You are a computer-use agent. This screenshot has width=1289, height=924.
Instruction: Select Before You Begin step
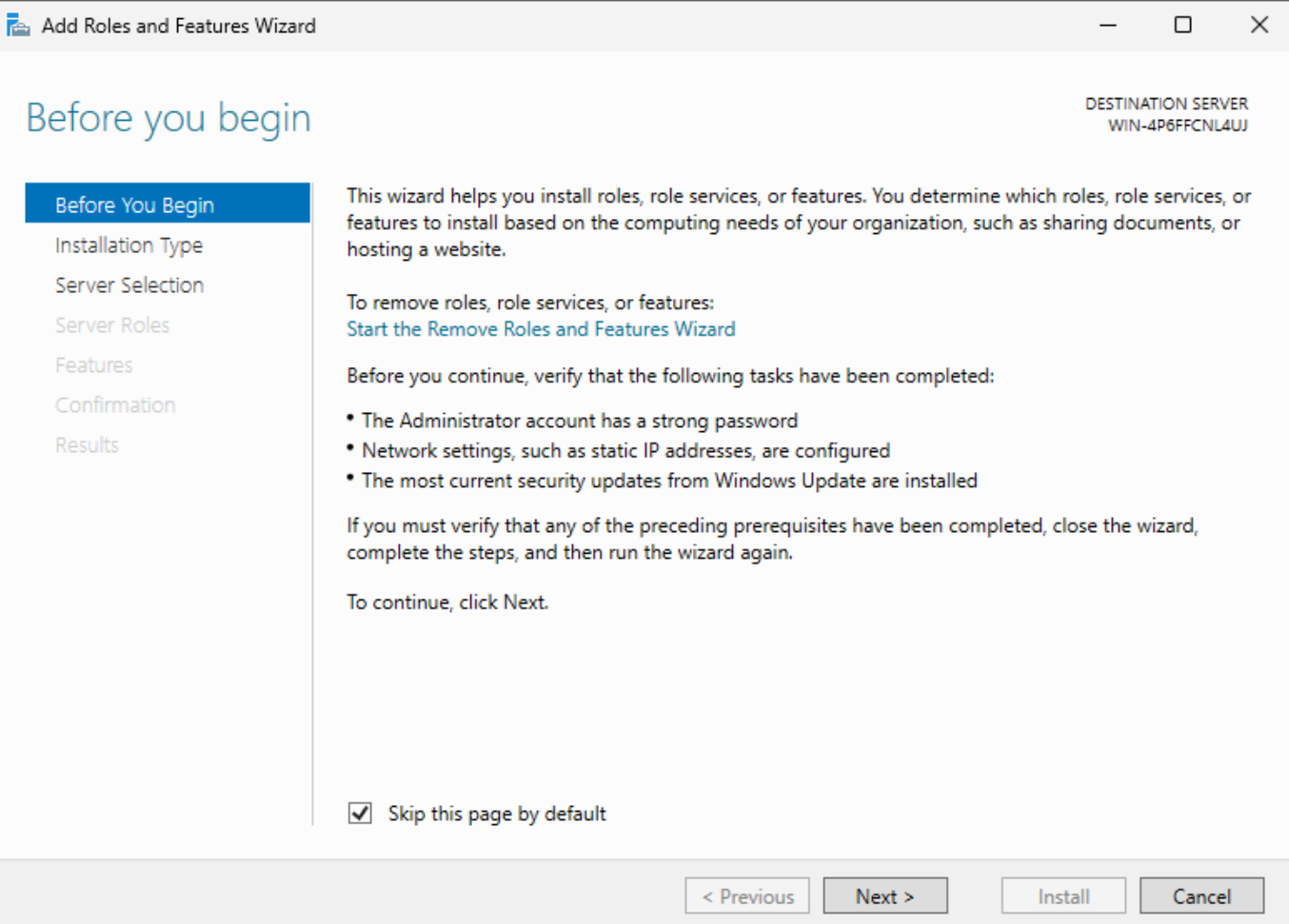pos(168,205)
